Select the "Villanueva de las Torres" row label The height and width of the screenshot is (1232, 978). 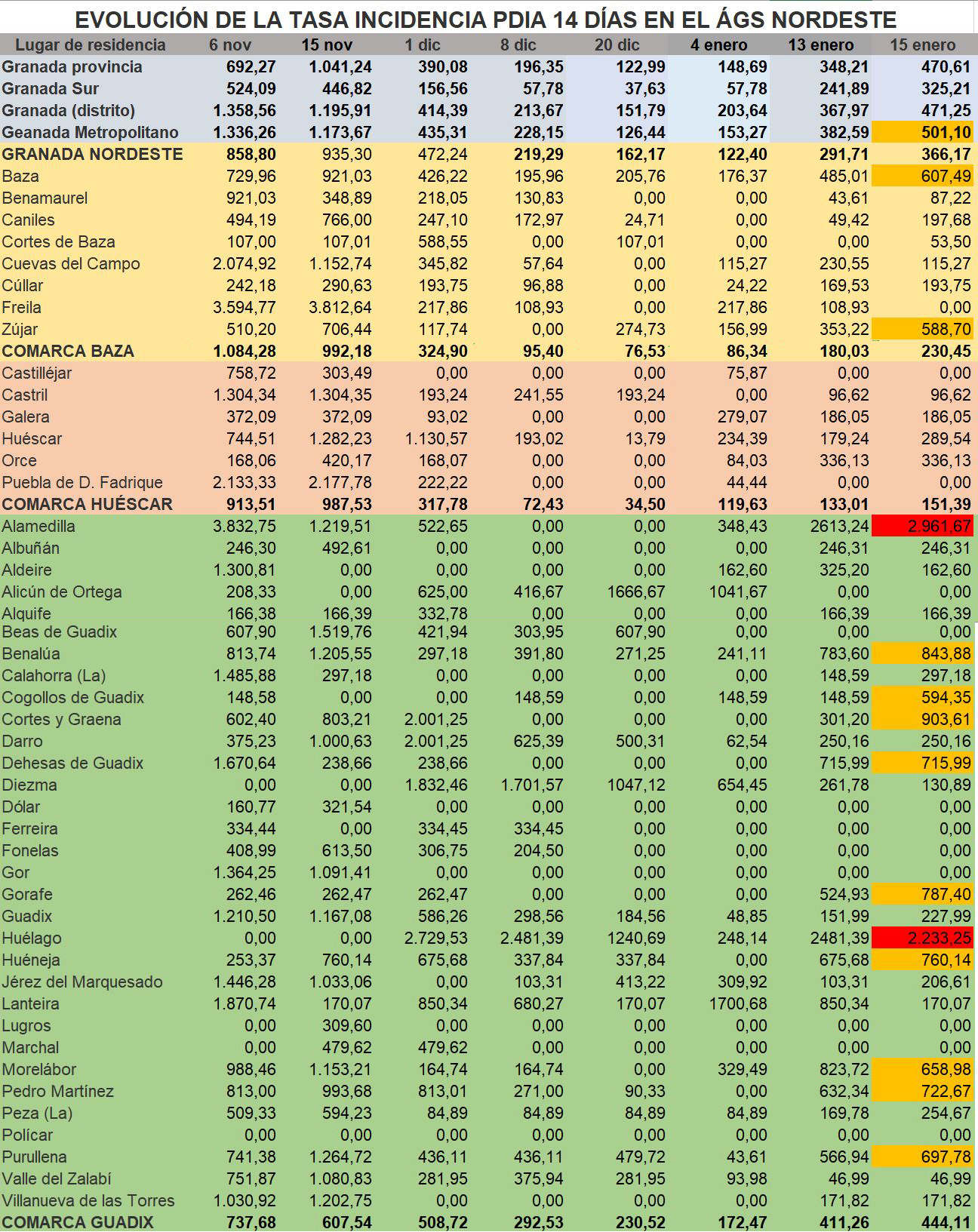88,1200
